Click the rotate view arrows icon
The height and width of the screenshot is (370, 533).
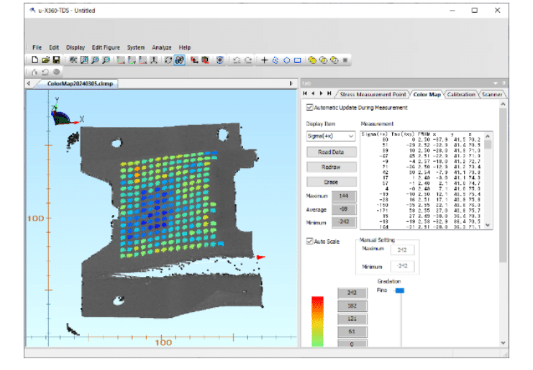(x=168, y=60)
